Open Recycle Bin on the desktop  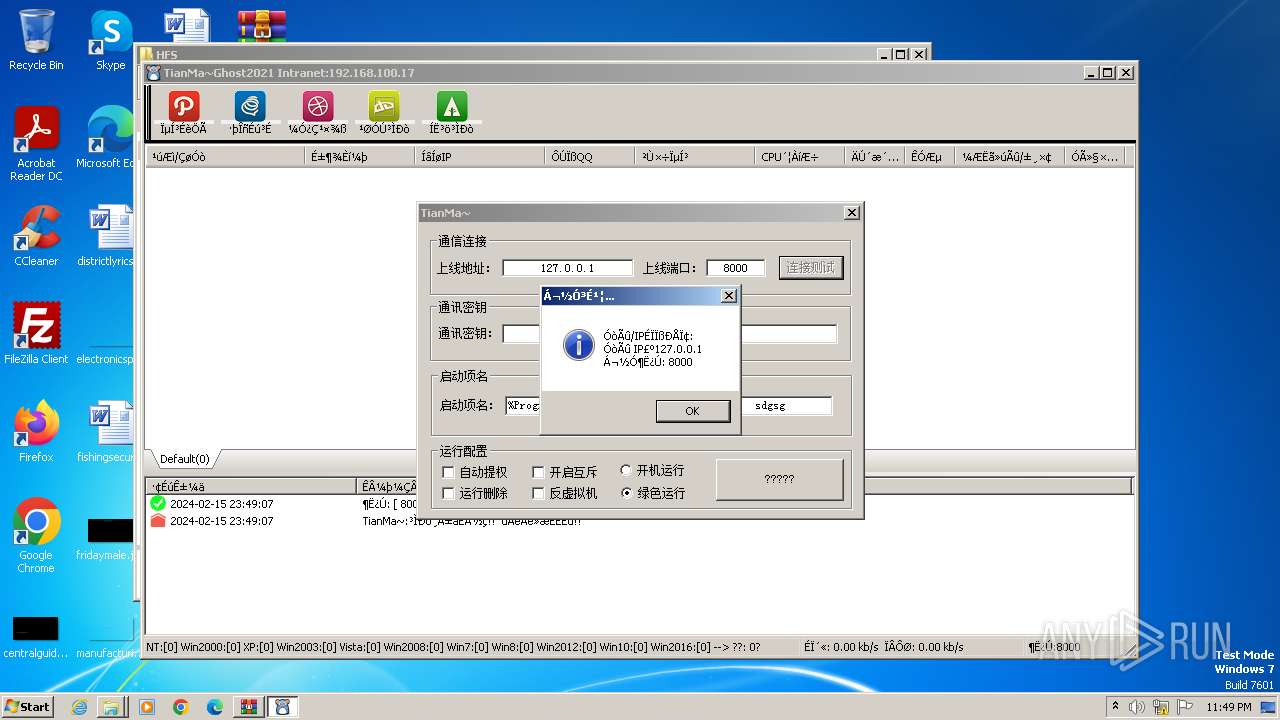(x=36, y=40)
